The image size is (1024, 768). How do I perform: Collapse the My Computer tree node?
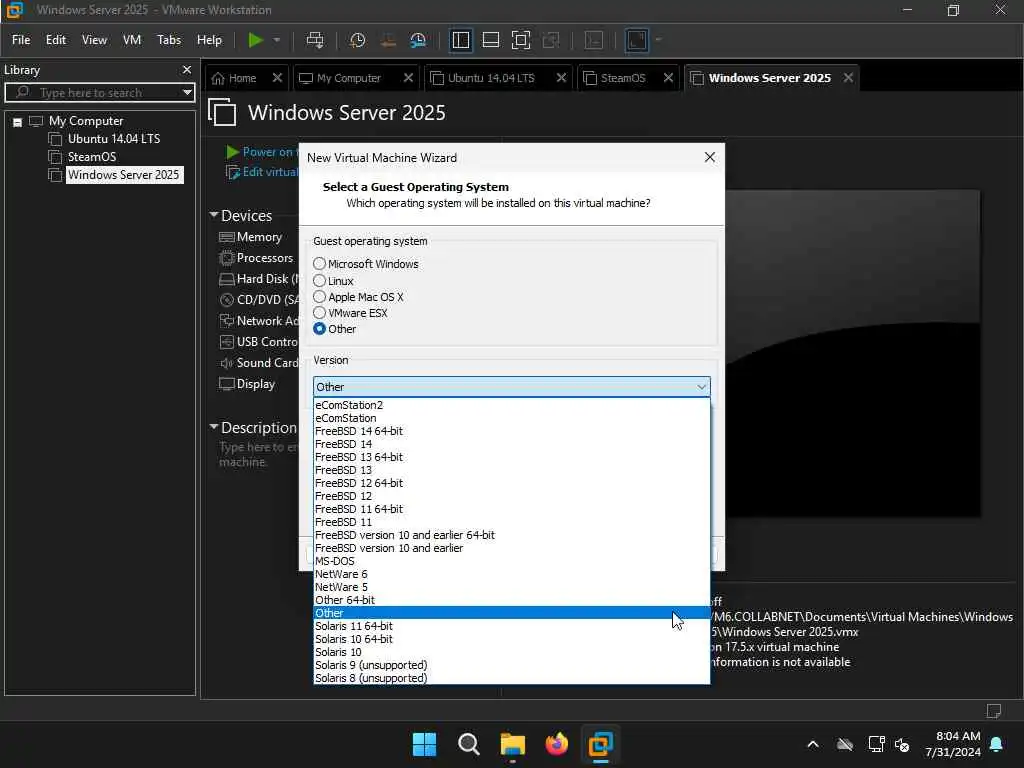coord(18,122)
